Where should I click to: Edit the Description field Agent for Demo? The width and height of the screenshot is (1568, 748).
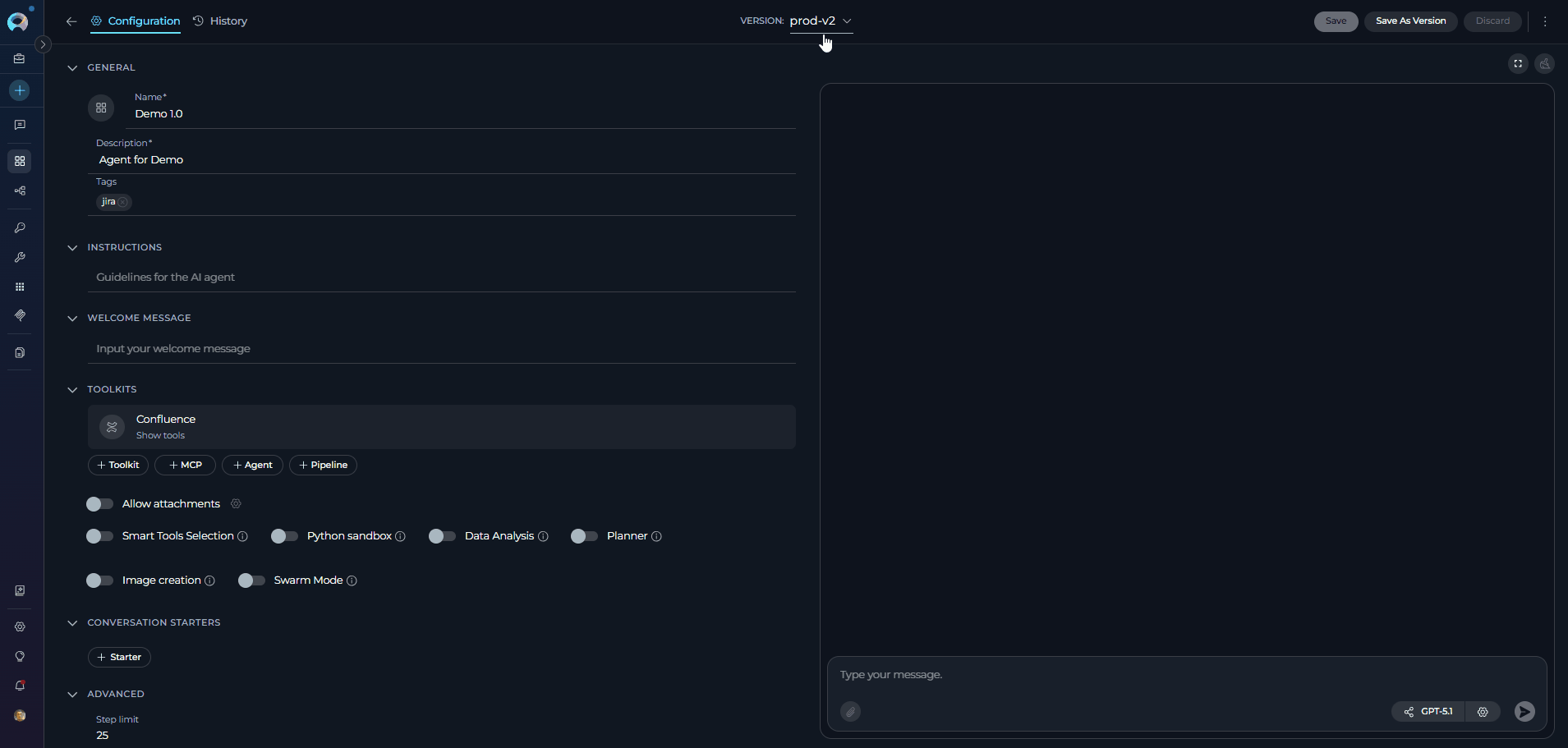[442, 160]
